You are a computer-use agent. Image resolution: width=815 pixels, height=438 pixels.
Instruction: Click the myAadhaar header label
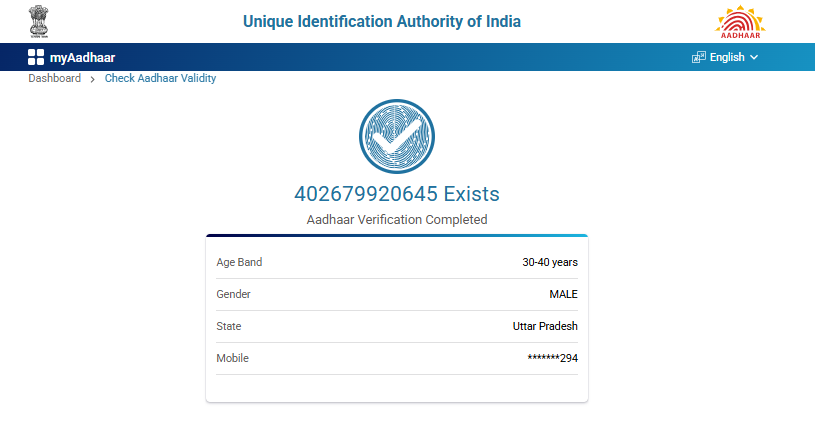[x=82, y=57]
